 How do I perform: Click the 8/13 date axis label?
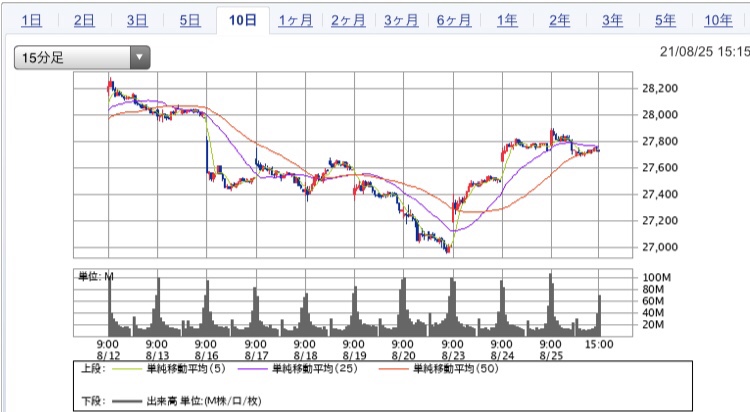pos(157,356)
